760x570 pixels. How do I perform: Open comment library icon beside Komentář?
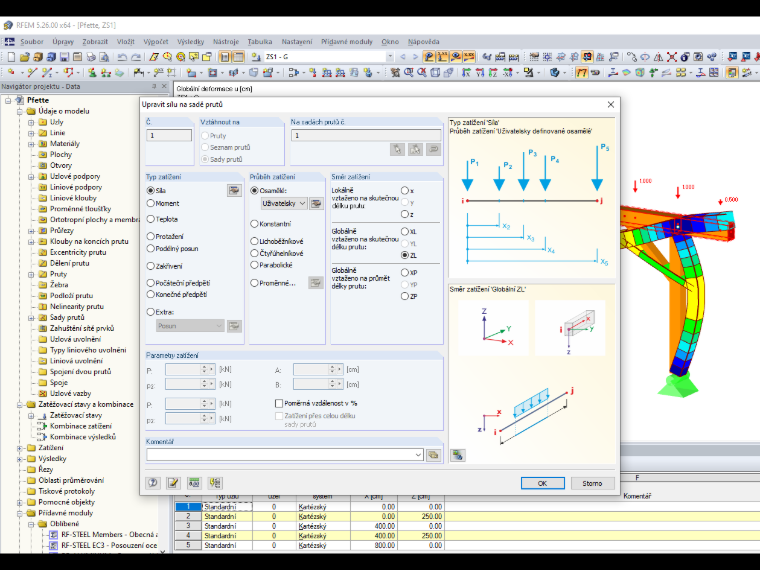click(x=433, y=455)
